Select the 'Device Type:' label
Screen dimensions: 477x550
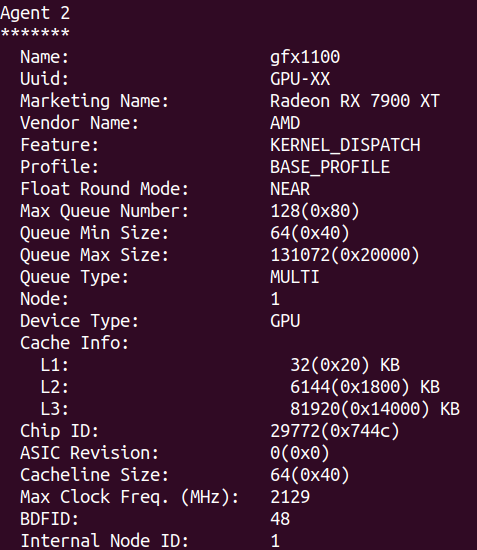coord(80,322)
